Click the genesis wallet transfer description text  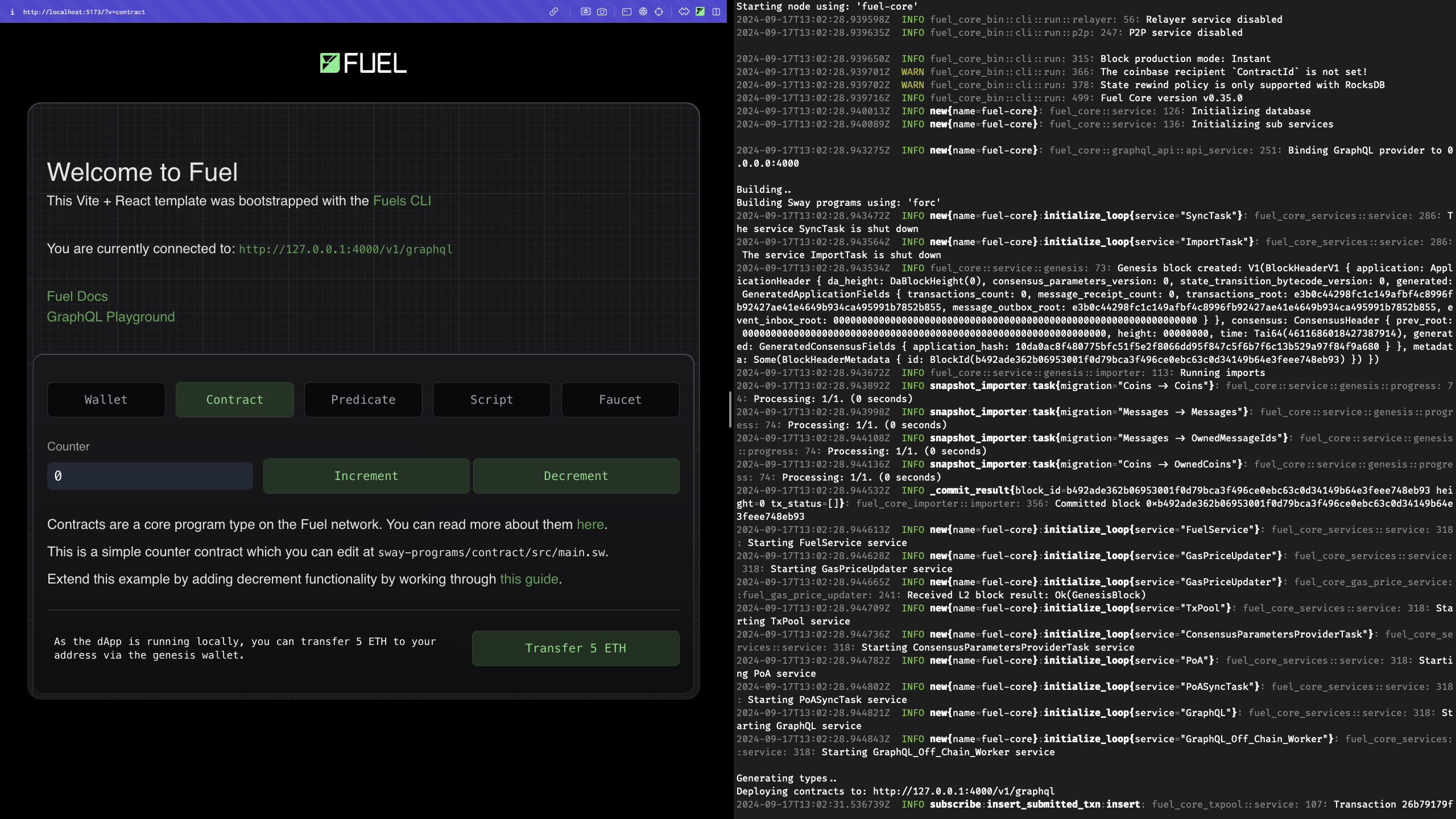tap(245, 648)
